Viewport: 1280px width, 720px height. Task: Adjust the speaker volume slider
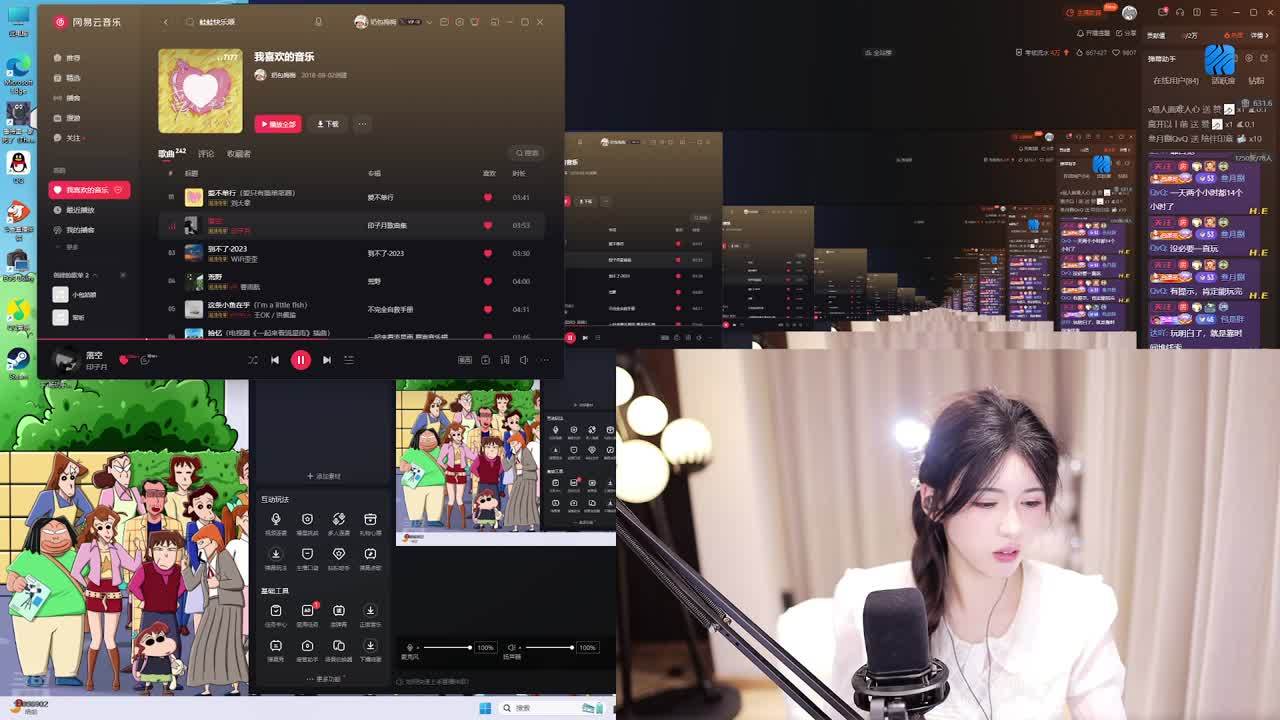[x=548, y=648]
